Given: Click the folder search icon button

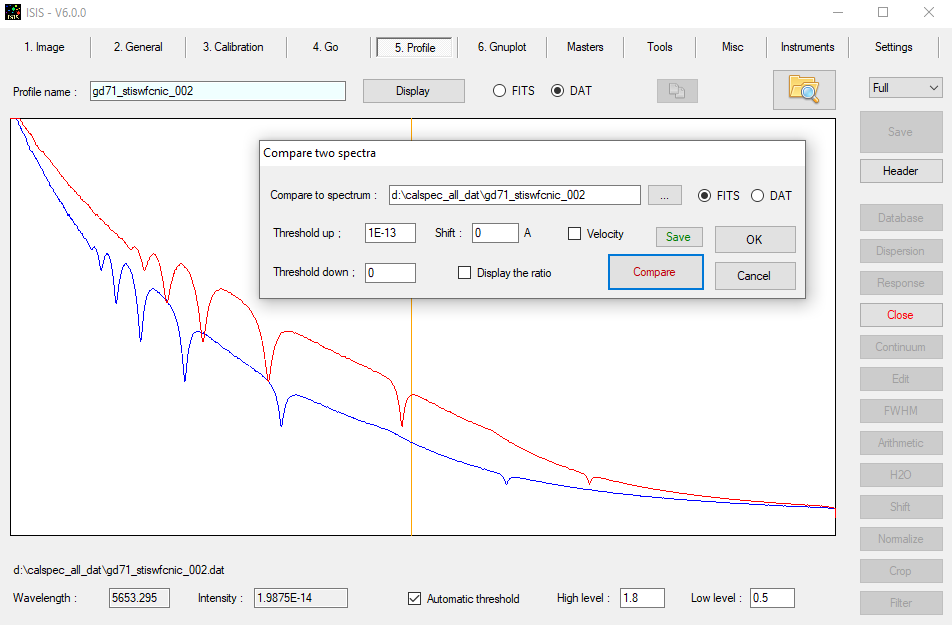Looking at the screenshot, I should [x=804, y=90].
